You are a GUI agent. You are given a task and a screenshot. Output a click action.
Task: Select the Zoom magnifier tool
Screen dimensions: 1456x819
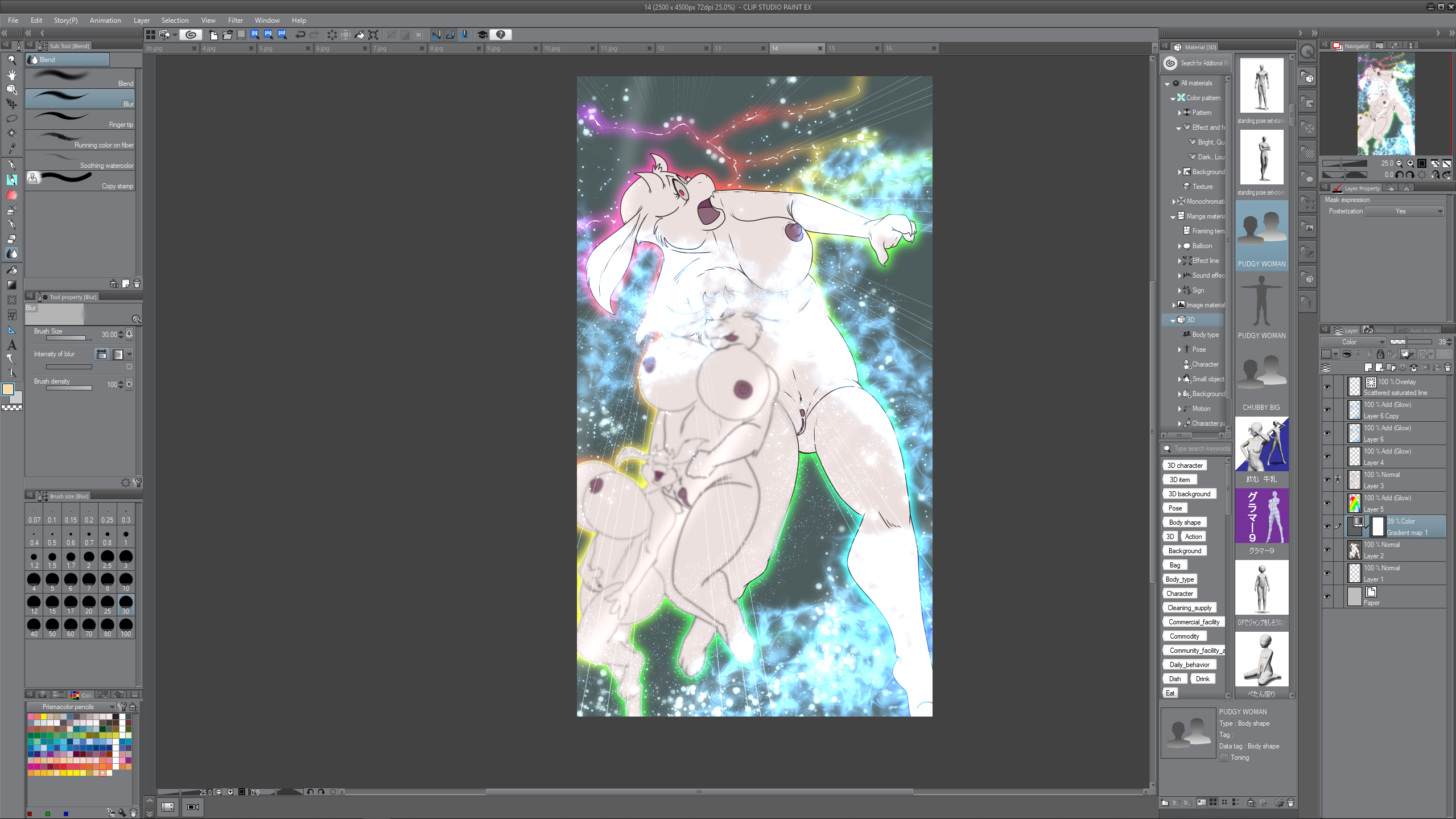click(x=11, y=60)
